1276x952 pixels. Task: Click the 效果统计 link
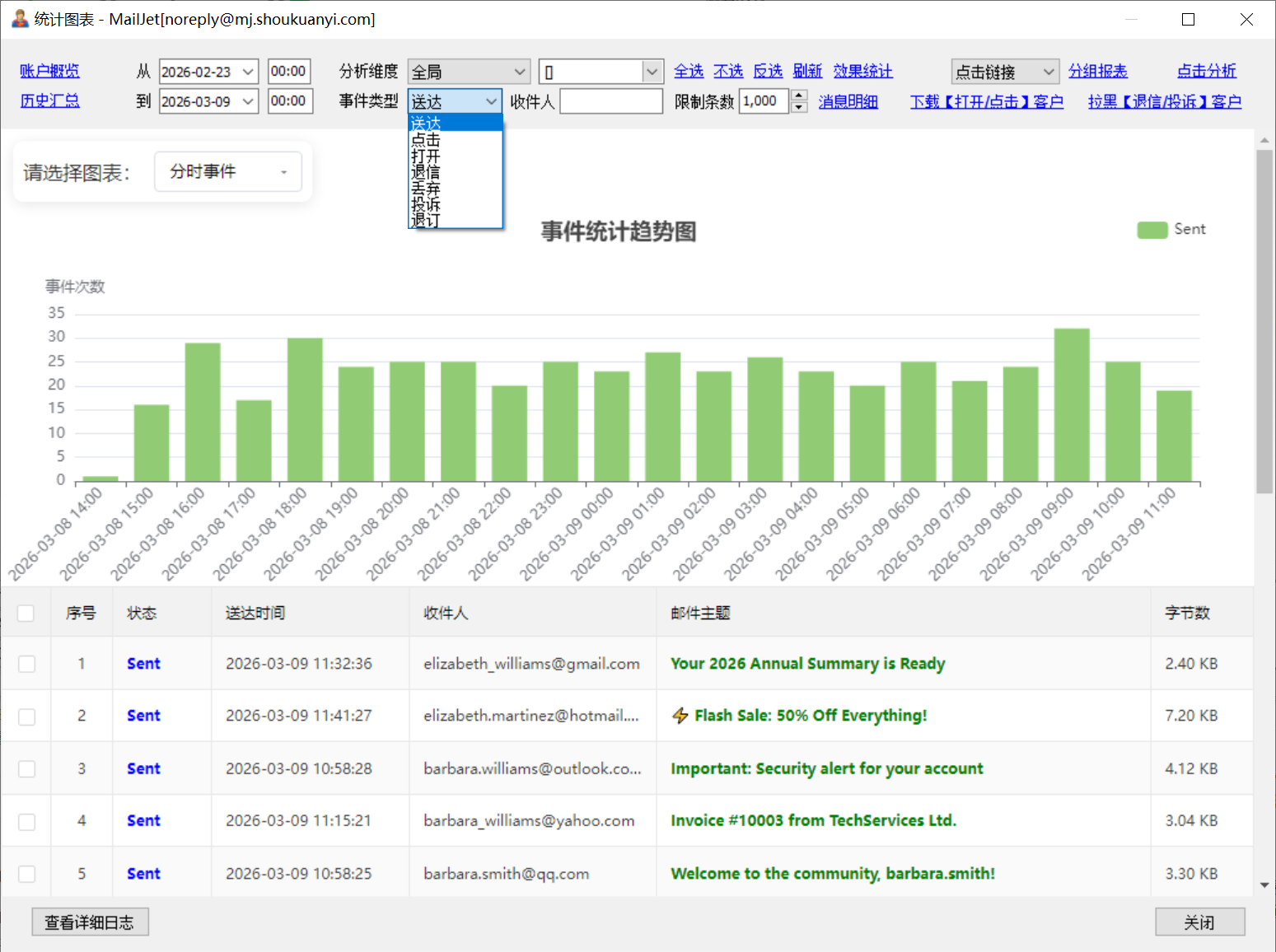pyautogui.click(x=862, y=72)
